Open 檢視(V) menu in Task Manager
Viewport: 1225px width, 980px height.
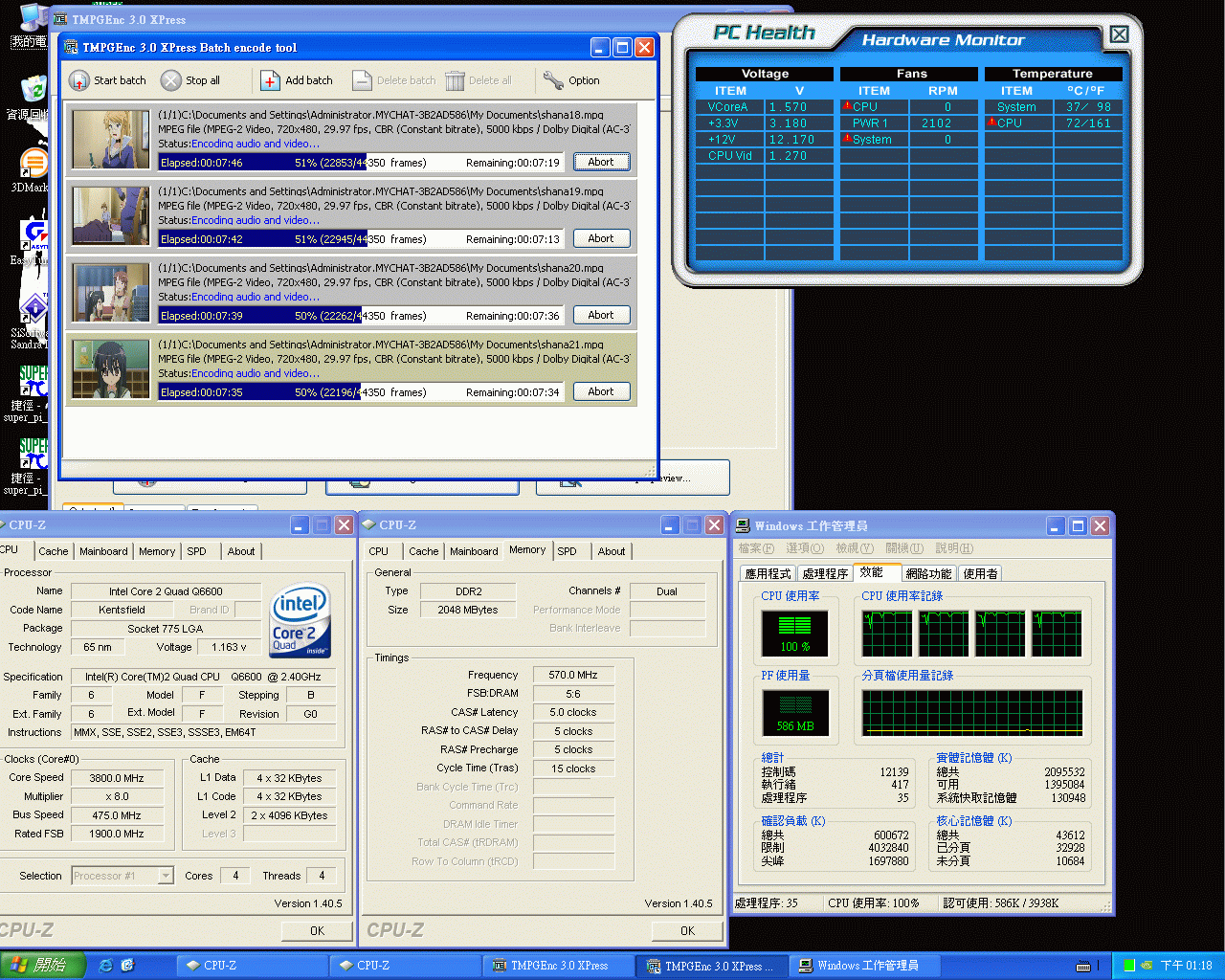855,548
